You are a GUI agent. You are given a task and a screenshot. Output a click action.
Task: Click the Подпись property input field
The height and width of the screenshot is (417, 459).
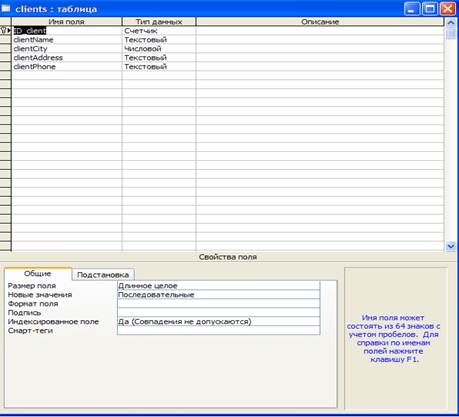point(219,312)
